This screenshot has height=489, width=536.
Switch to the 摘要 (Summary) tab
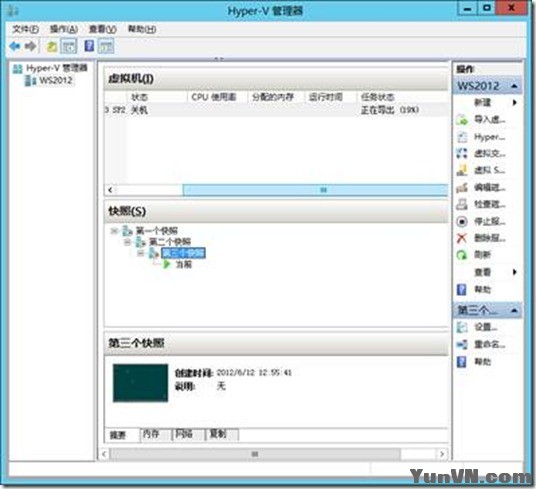click(122, 435)
